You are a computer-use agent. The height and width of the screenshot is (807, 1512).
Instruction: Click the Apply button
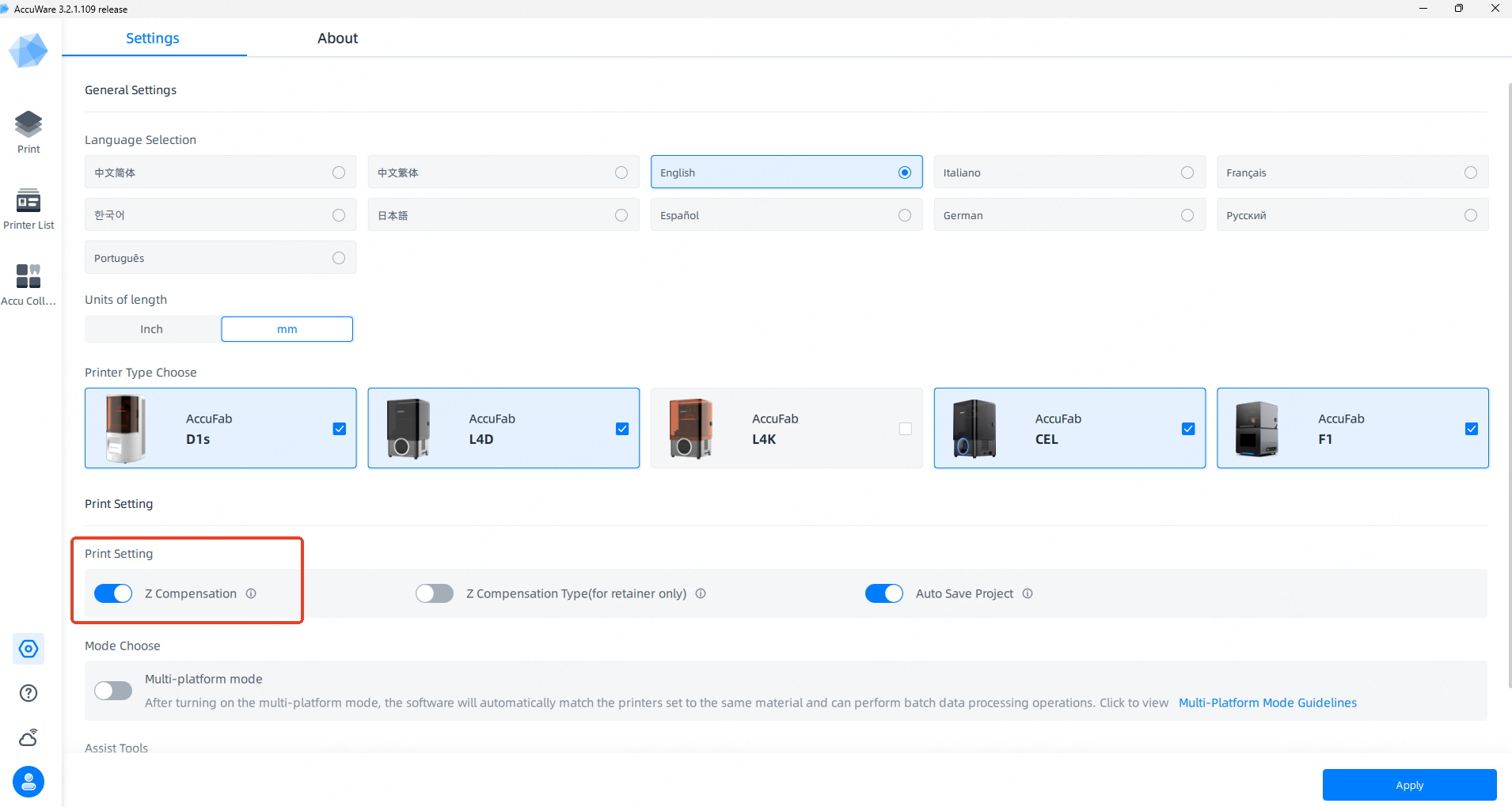[1410, 785]
